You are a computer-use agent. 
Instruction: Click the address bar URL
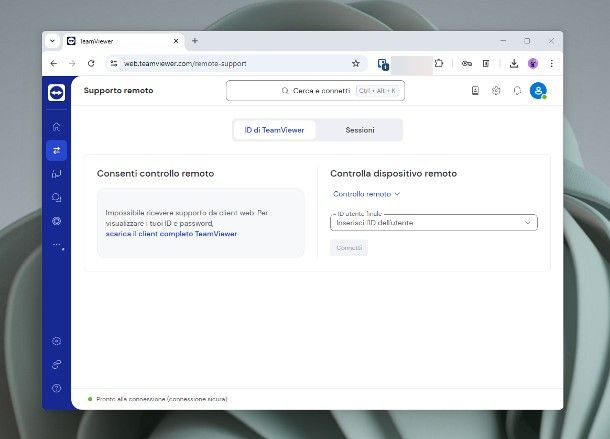click(x=185, y=63)
